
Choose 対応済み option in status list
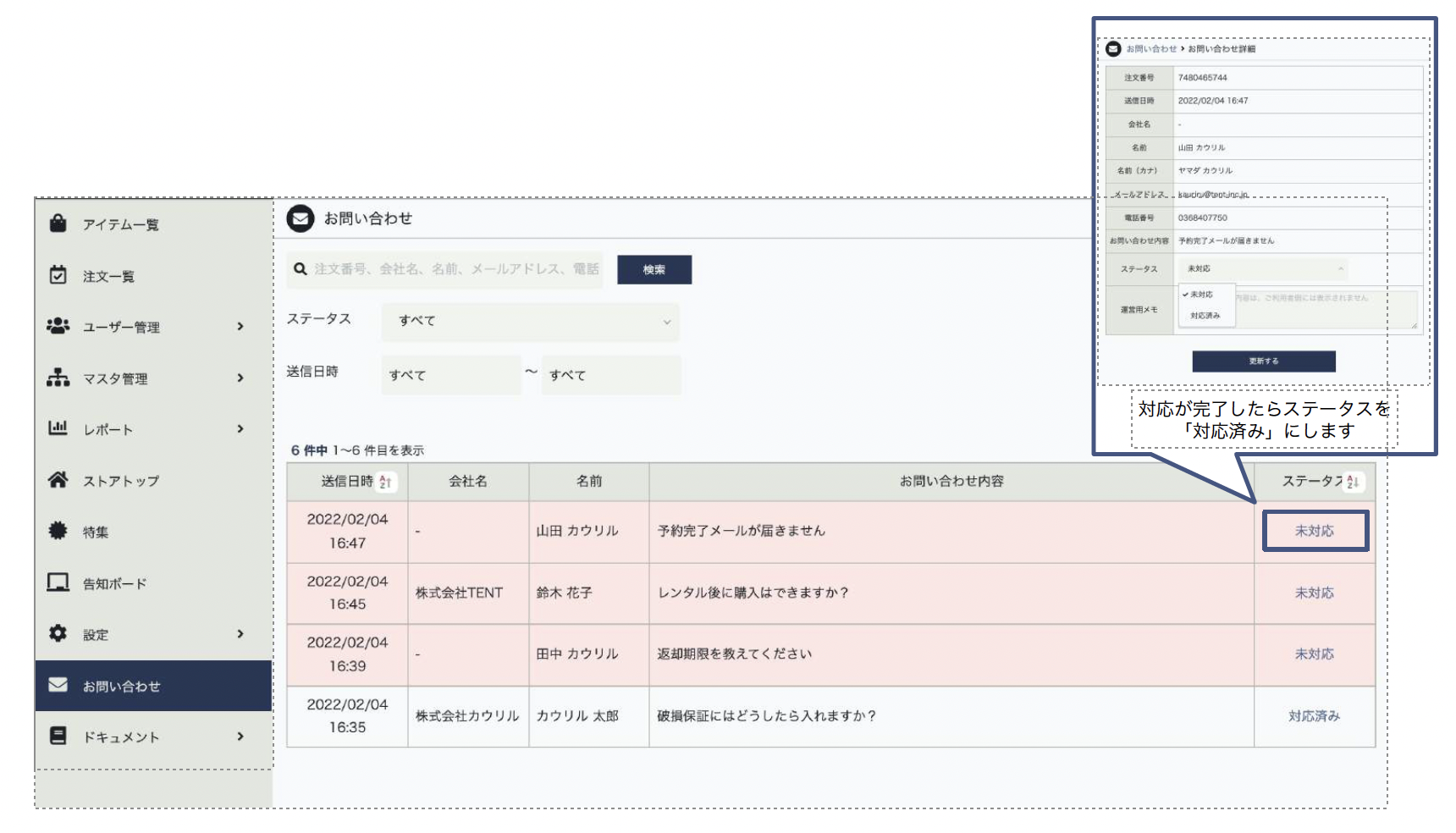pos(1205,316)
